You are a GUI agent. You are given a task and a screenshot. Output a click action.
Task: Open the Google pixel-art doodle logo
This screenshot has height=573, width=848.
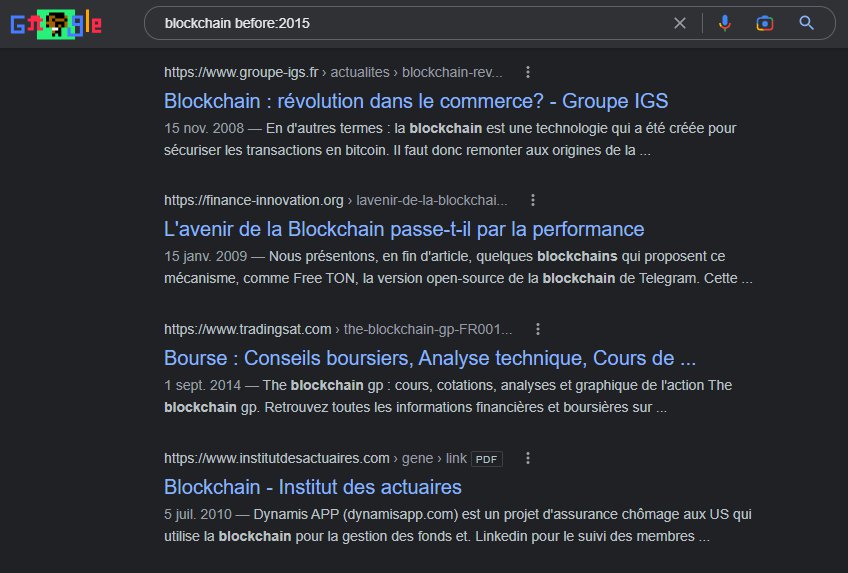tap(56, 23)
